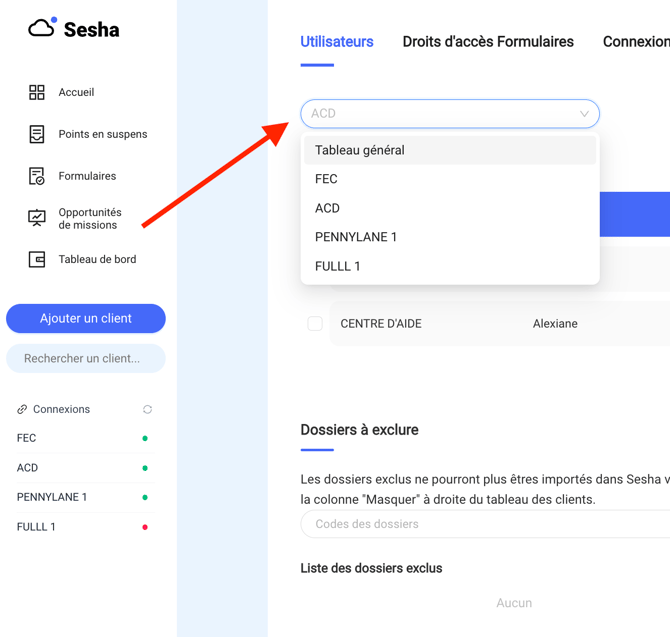Open the Accueil grid icon
Viewport: 670px width, 637px height.
(x=37, y=92)
